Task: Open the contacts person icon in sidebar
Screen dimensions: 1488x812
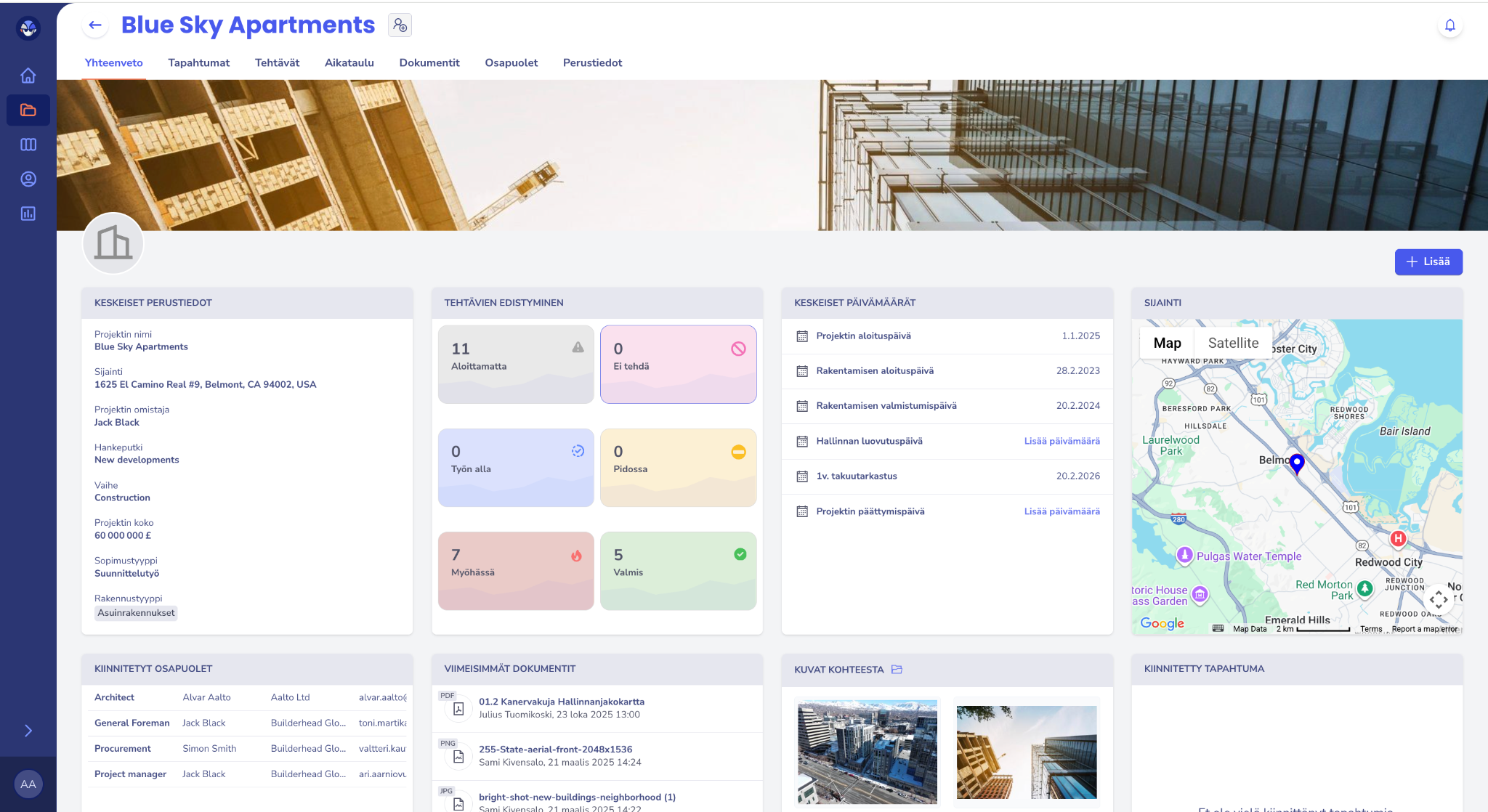Action: [x=28, y=179]
